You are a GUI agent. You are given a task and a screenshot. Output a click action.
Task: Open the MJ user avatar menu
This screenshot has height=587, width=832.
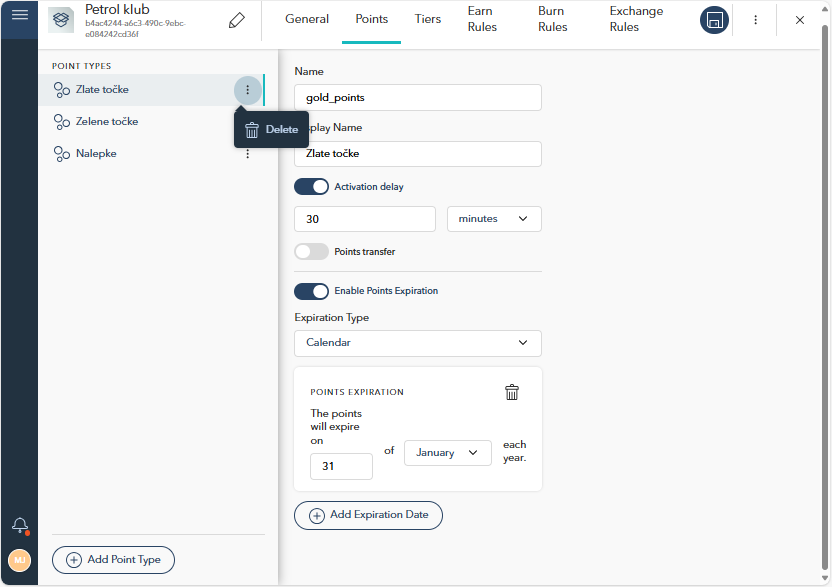point(20,560)
